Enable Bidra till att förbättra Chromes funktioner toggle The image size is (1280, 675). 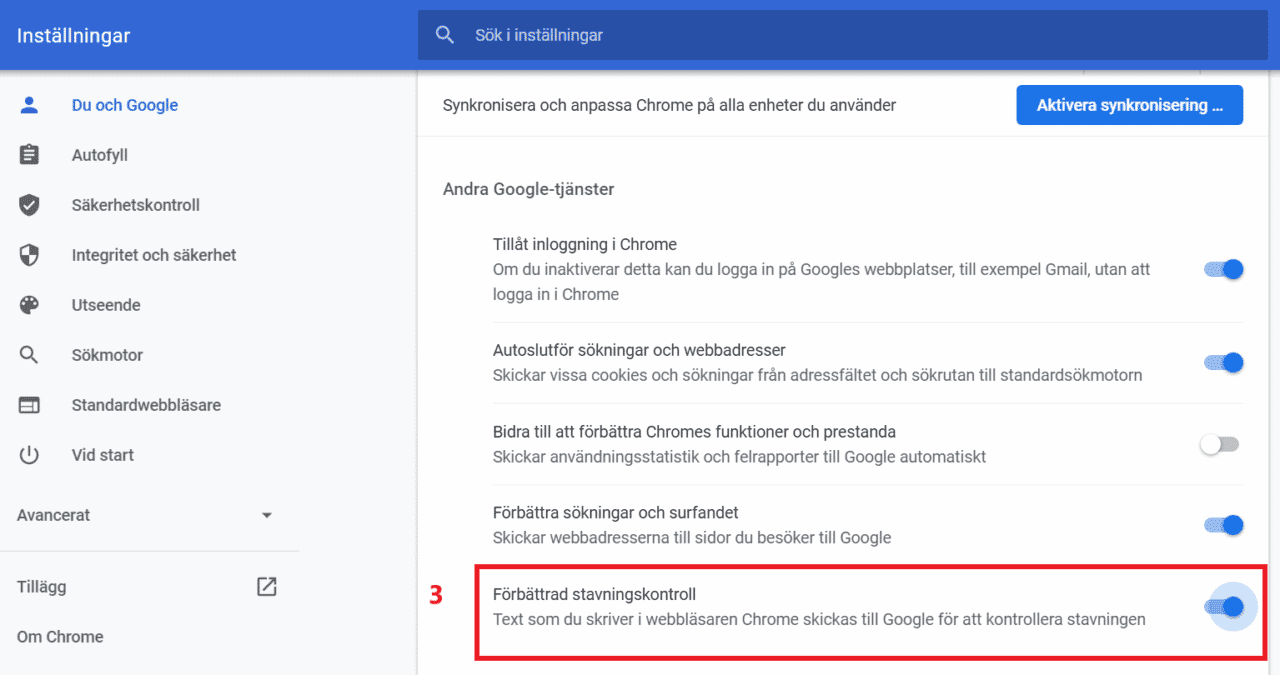pyautogui.click(x=1220, y=445)
